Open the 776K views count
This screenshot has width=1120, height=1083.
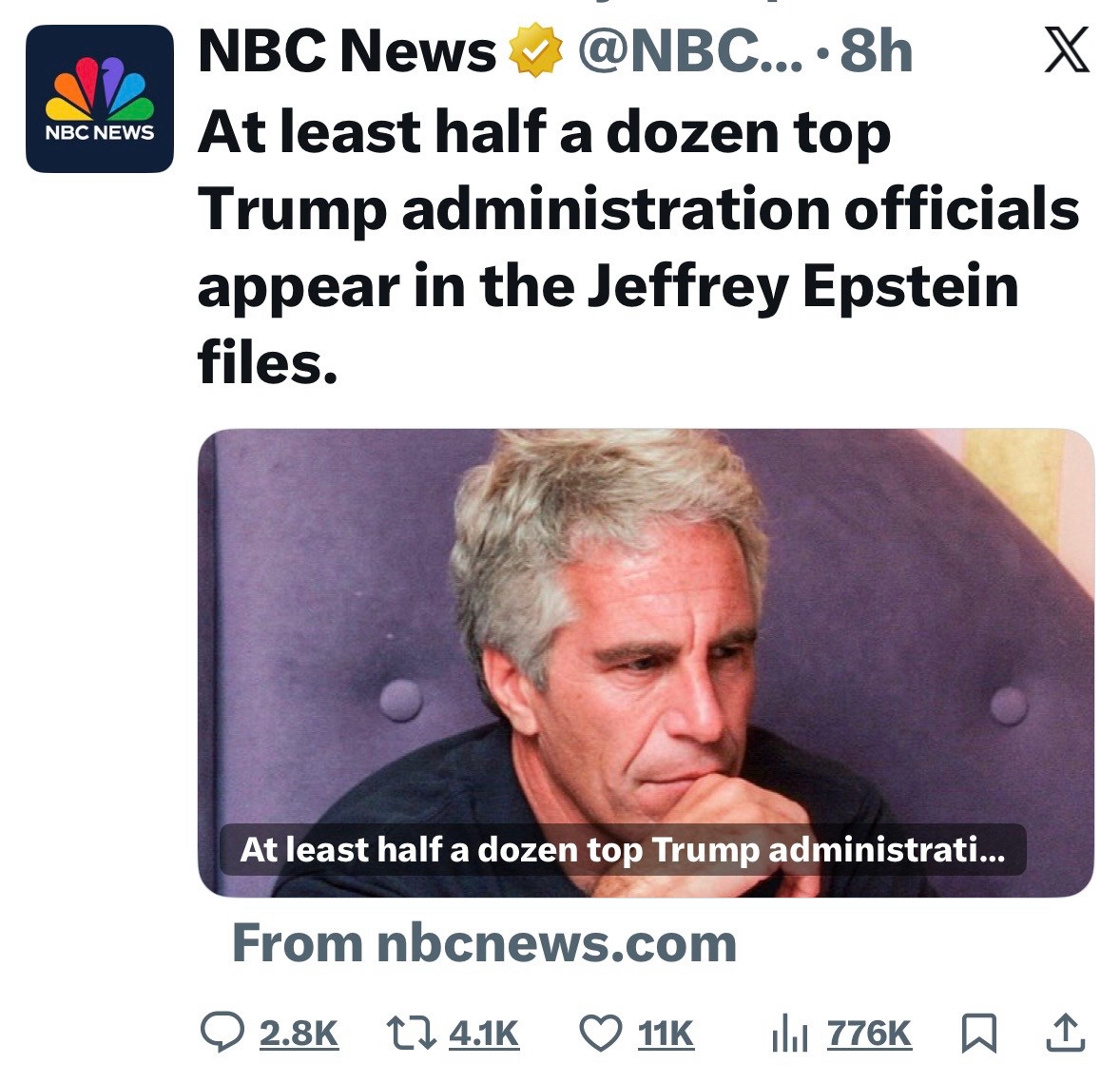click(869, 1033)
